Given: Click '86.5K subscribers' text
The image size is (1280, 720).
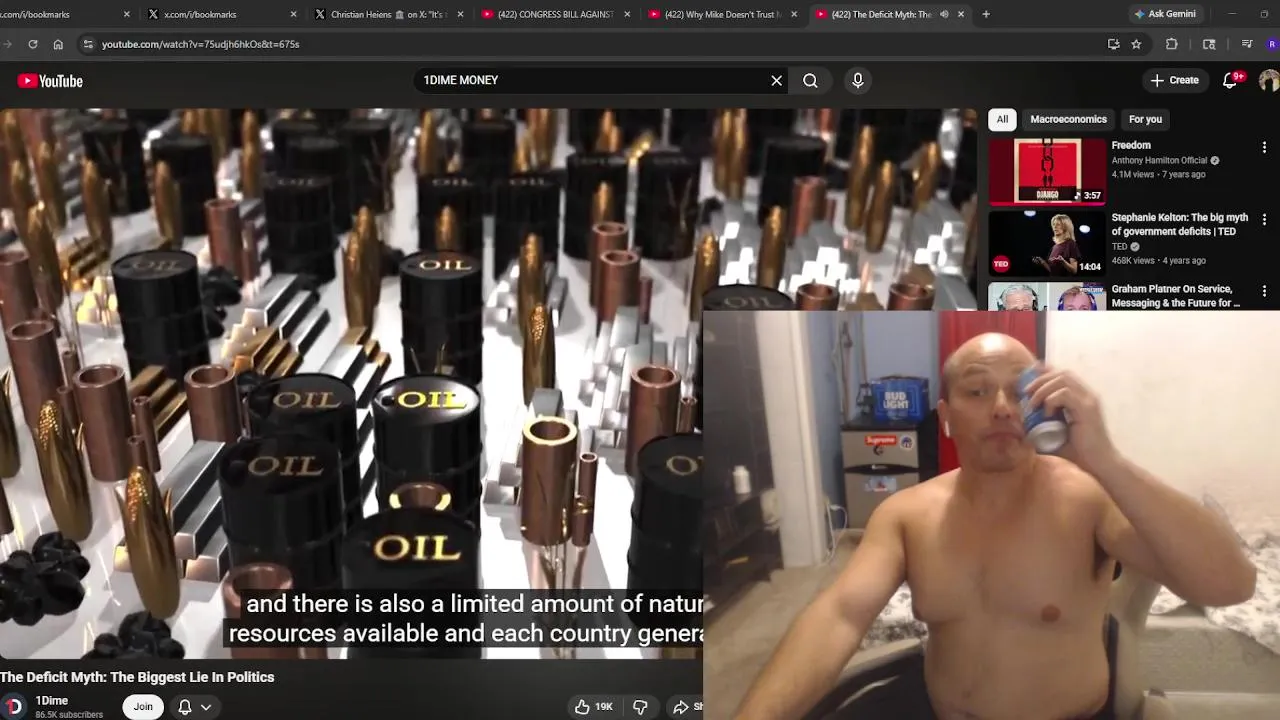Looking at the screenshot, I should pos(69,715).
